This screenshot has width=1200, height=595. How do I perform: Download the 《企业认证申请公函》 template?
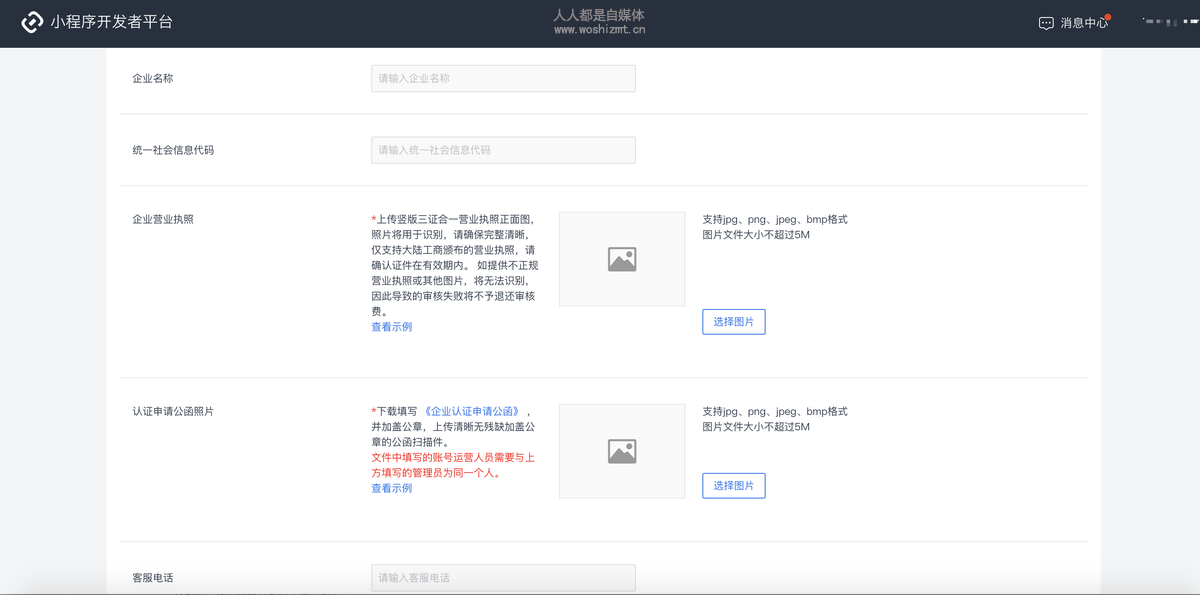click(472, 412)
